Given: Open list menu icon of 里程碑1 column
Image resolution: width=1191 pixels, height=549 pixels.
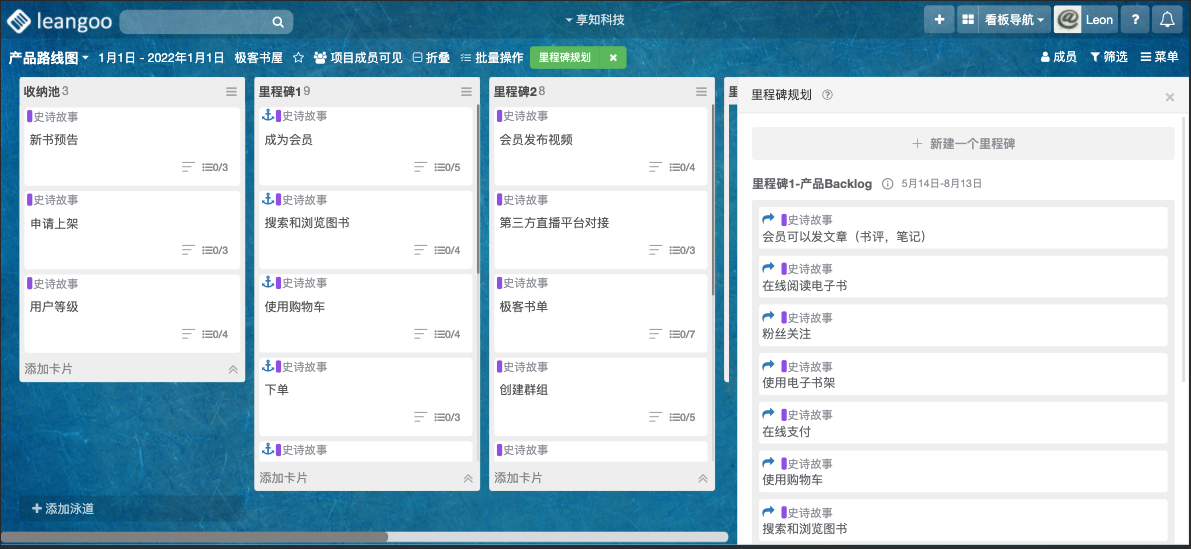Looking at the screenshot, I should [466, 92].
